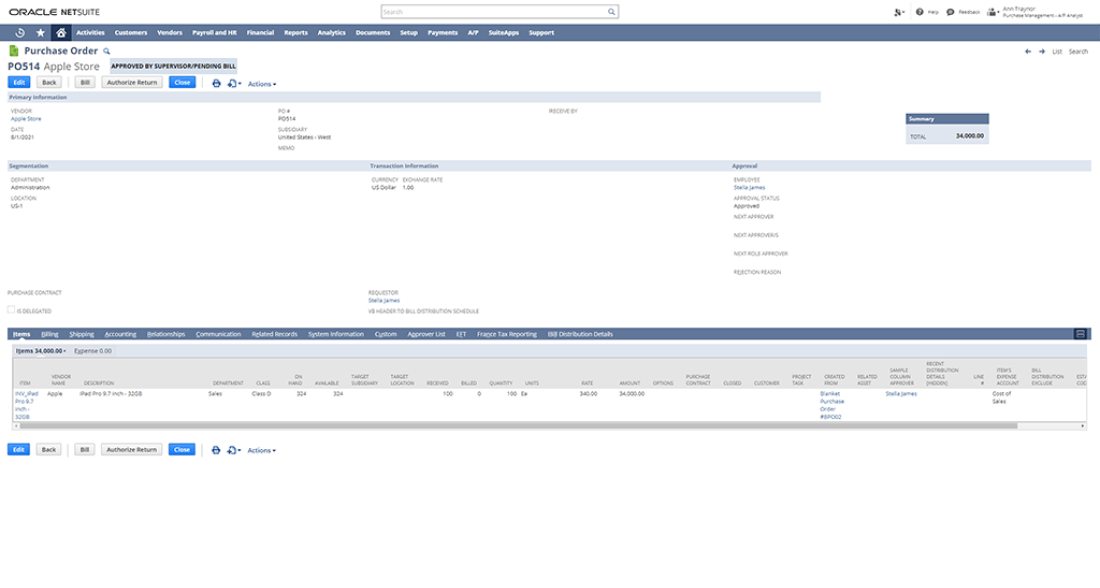Click the search icon beside Purchase Order title

point(107,51)
